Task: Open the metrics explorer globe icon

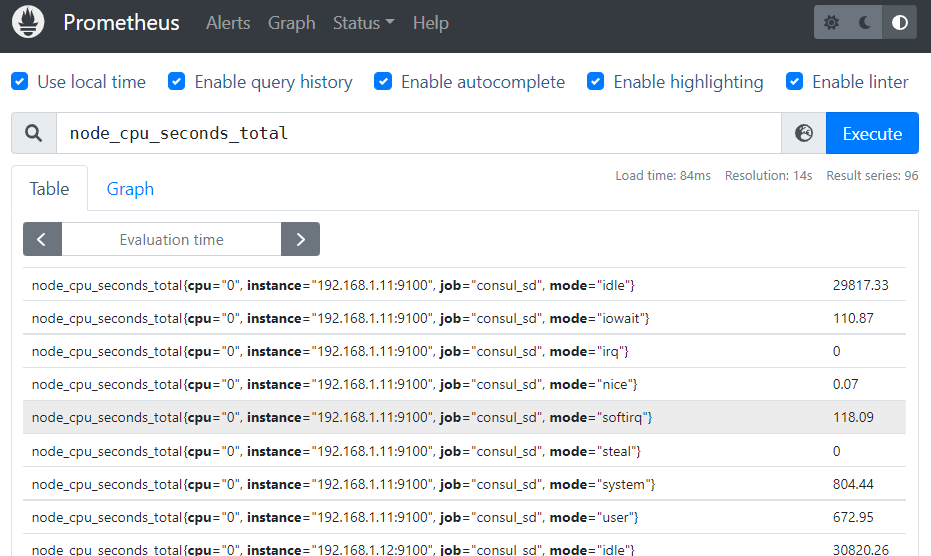Action: (x=804, y=133)
